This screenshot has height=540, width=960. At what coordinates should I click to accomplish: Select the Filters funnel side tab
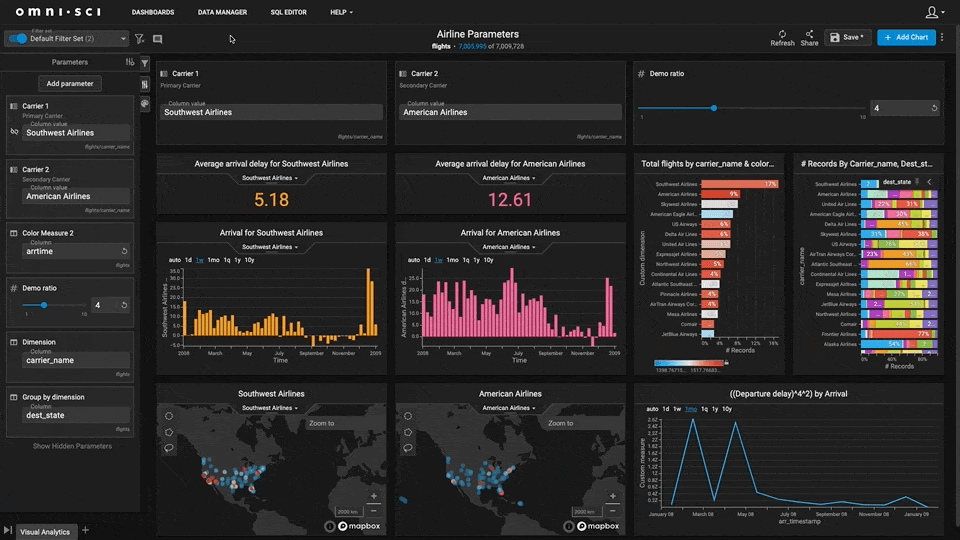[144, 63]
